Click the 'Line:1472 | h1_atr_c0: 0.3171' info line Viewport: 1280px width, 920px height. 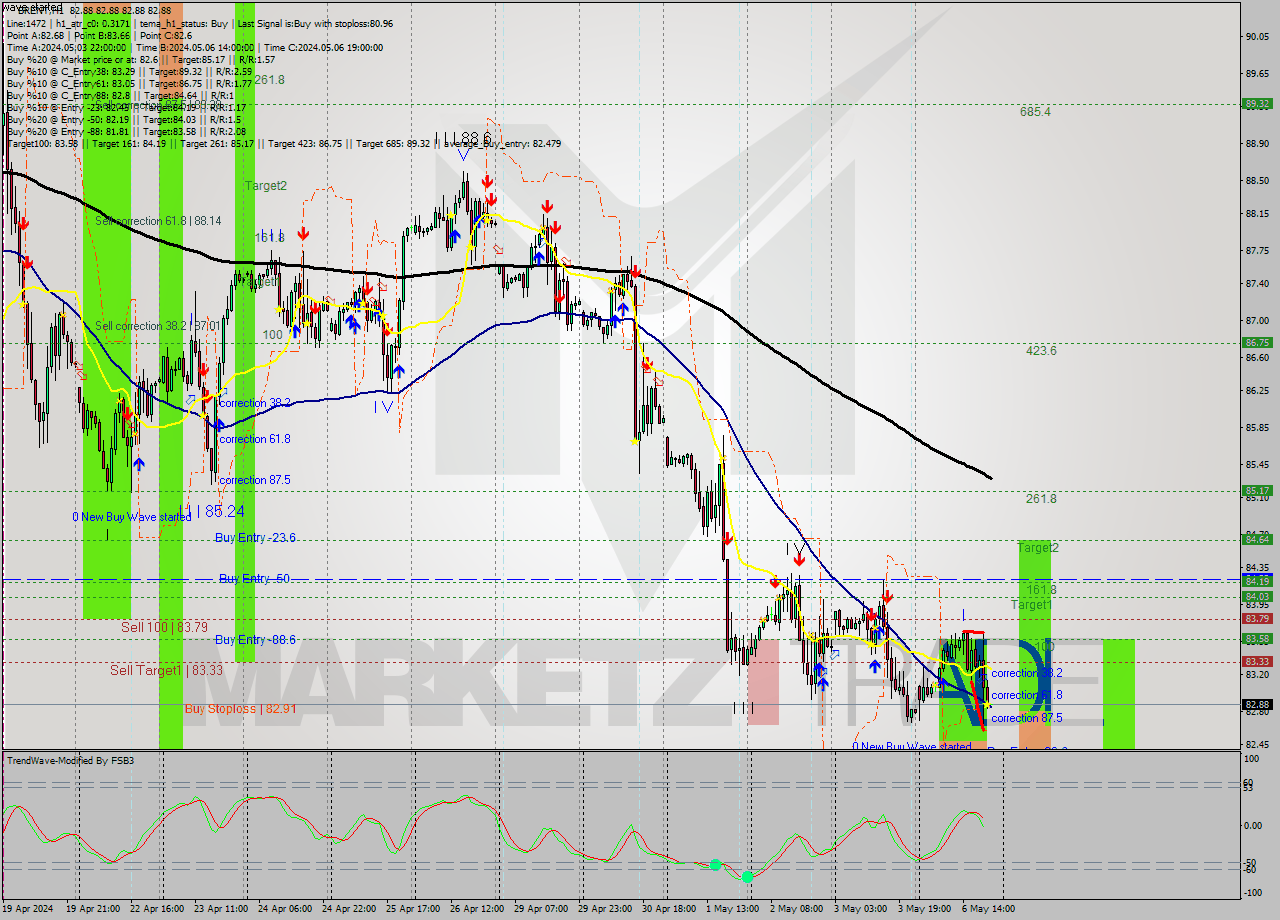(200, 23)
